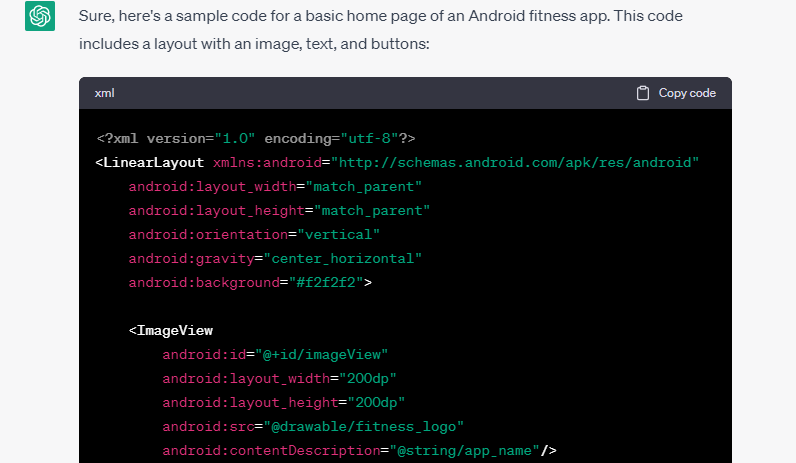Click the android:background="#f2f2f2" line
Screen dimensions: 796x463
point(250,282)
